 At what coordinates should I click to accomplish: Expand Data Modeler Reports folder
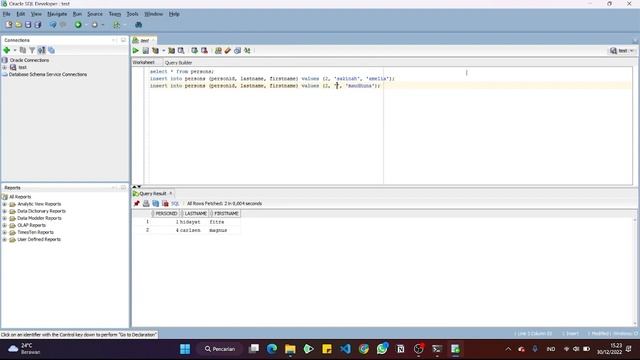(5, 218)
